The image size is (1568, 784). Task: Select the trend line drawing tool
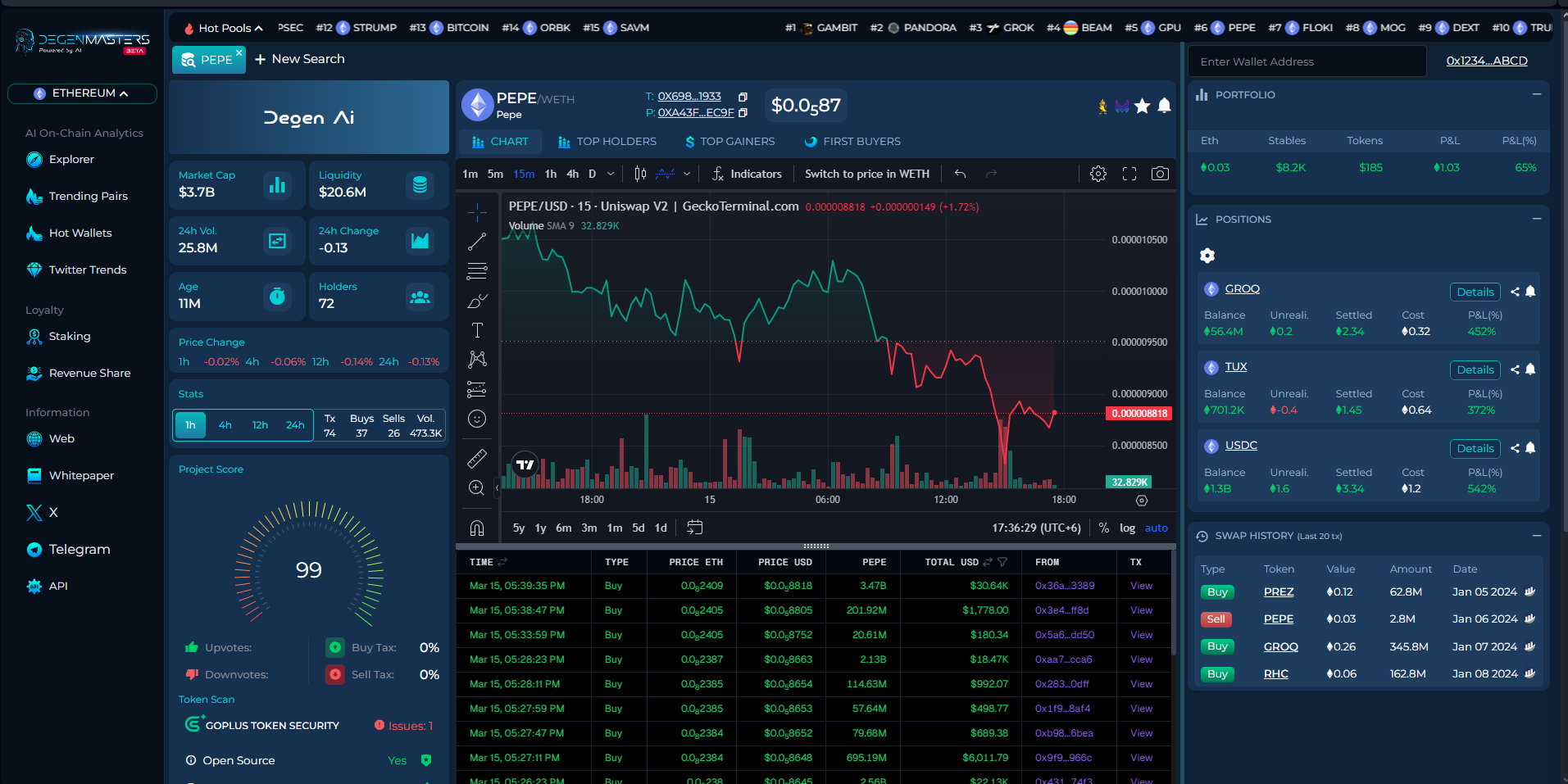coord(477,242)
